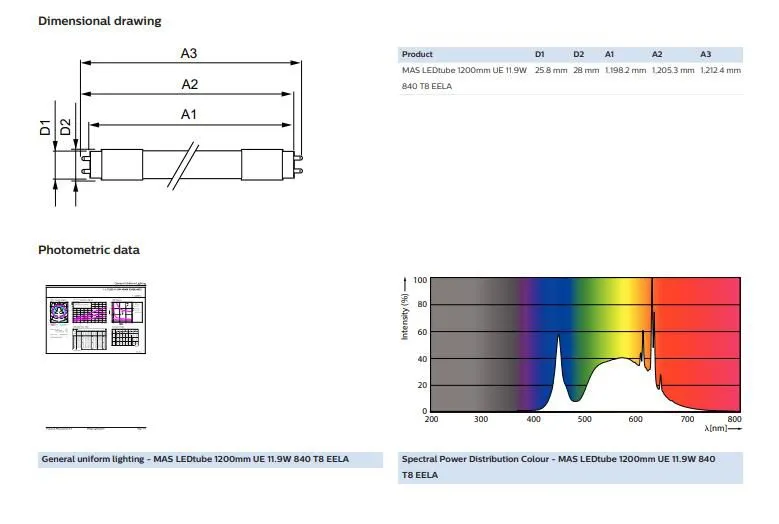Select the D1 table column header

(x=540, y=54)
